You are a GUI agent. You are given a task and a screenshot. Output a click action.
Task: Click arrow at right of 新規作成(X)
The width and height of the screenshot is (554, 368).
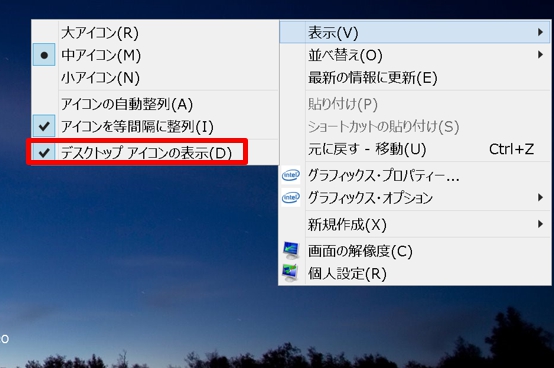tap(540, 224)
